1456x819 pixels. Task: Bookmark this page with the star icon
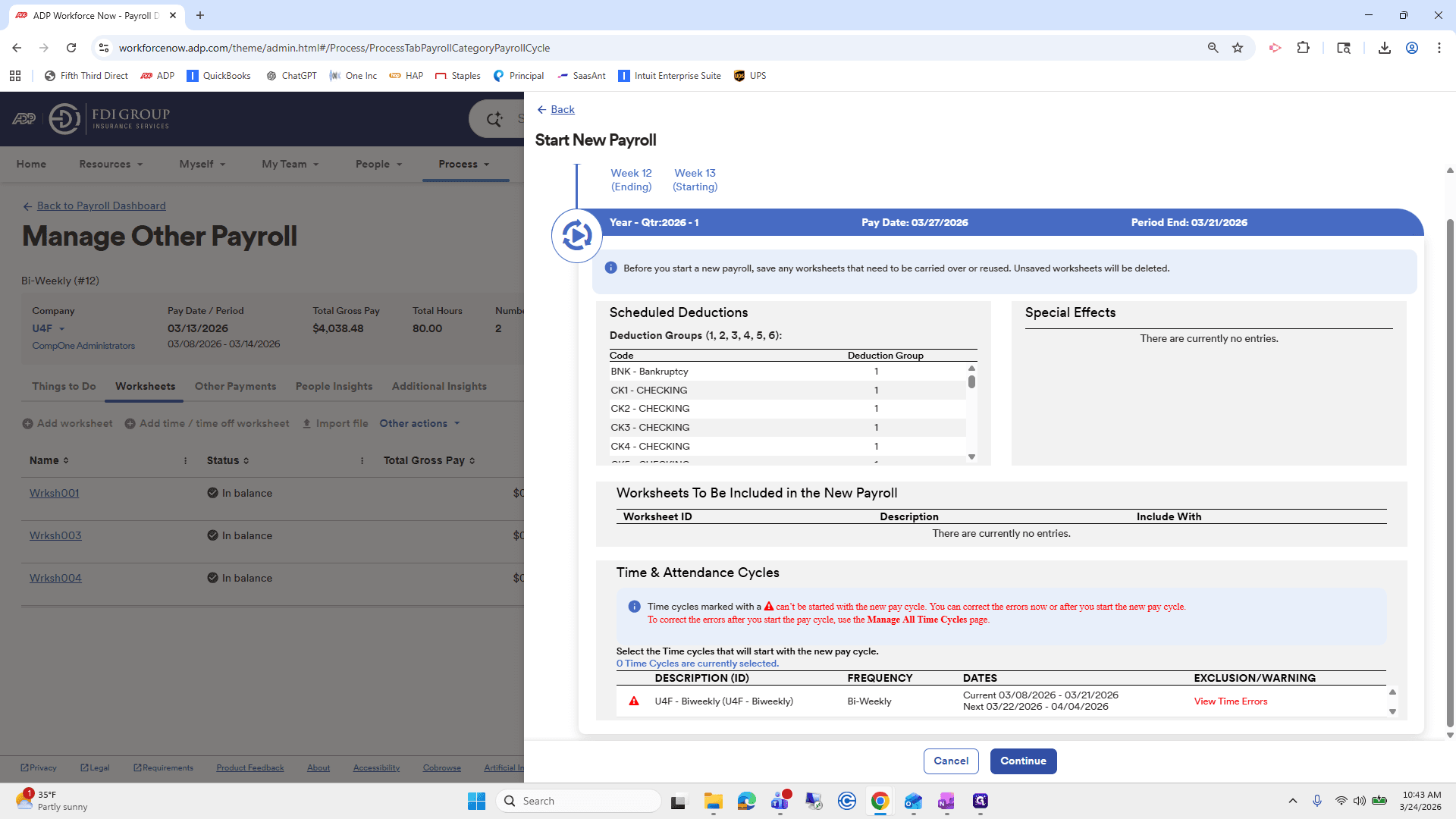pyautogui.click(x=1238, y=48)
